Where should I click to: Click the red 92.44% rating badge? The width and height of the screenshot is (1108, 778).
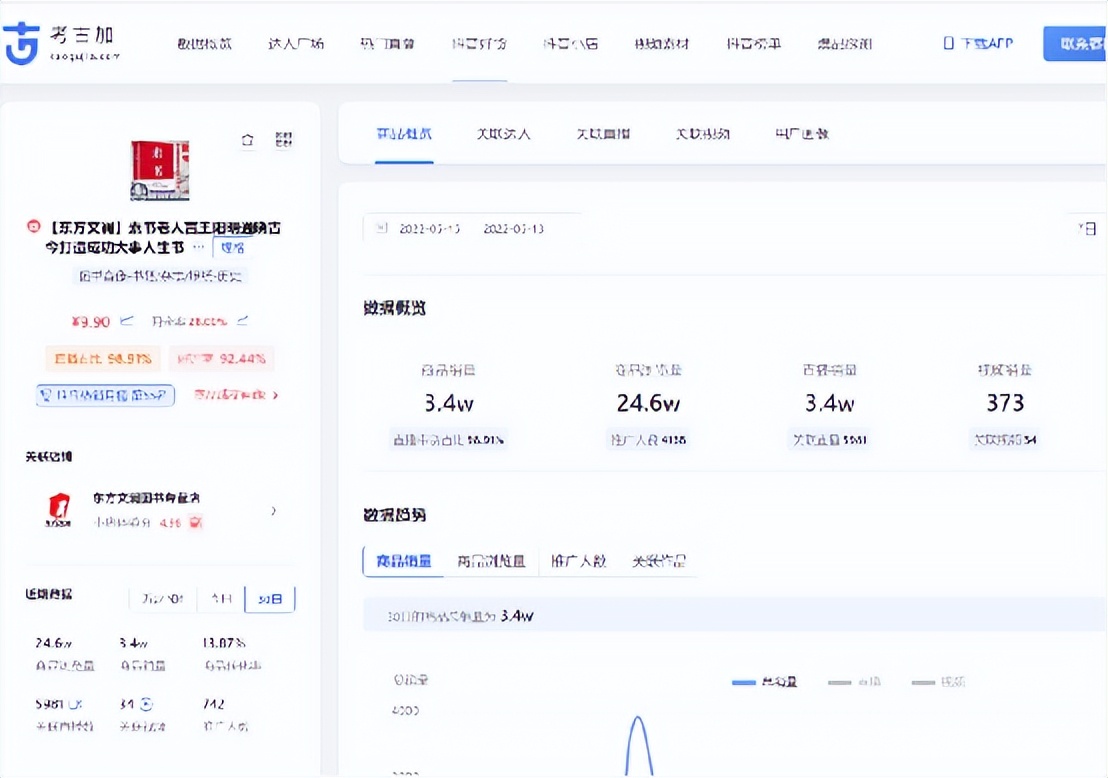point(221,359)
